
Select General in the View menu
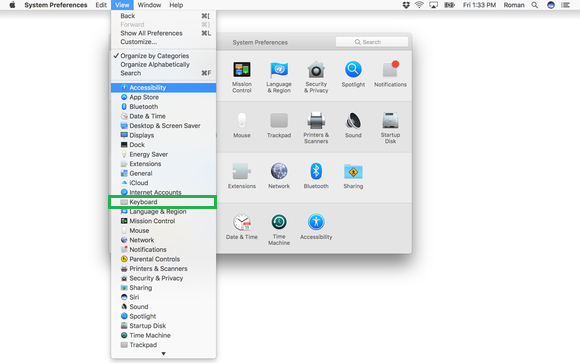pyautogui.click(x=163, y=174)
